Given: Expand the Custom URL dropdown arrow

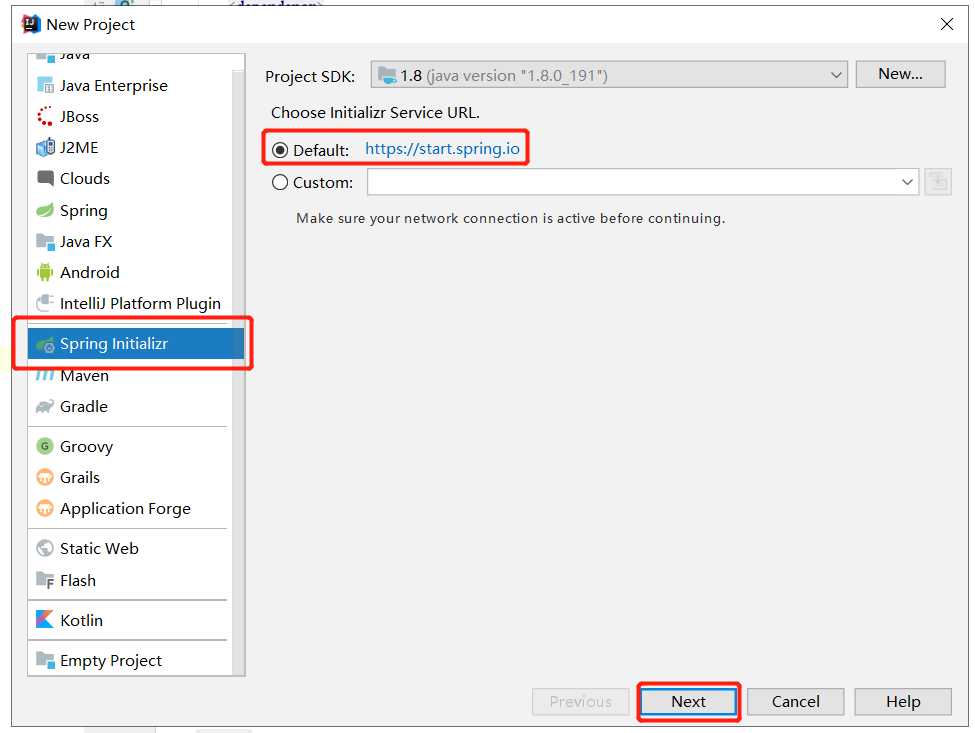Looking at the screenshot, I should point(907,182).
